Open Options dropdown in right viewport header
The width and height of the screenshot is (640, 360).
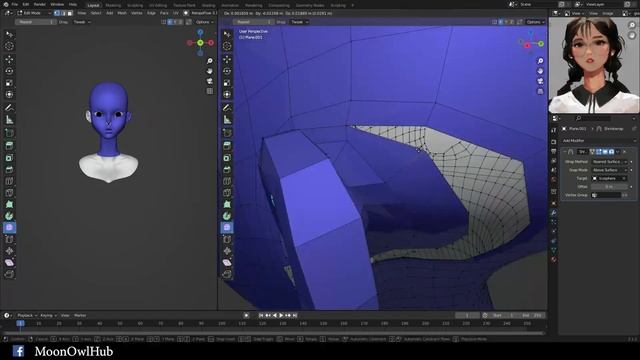536,22
